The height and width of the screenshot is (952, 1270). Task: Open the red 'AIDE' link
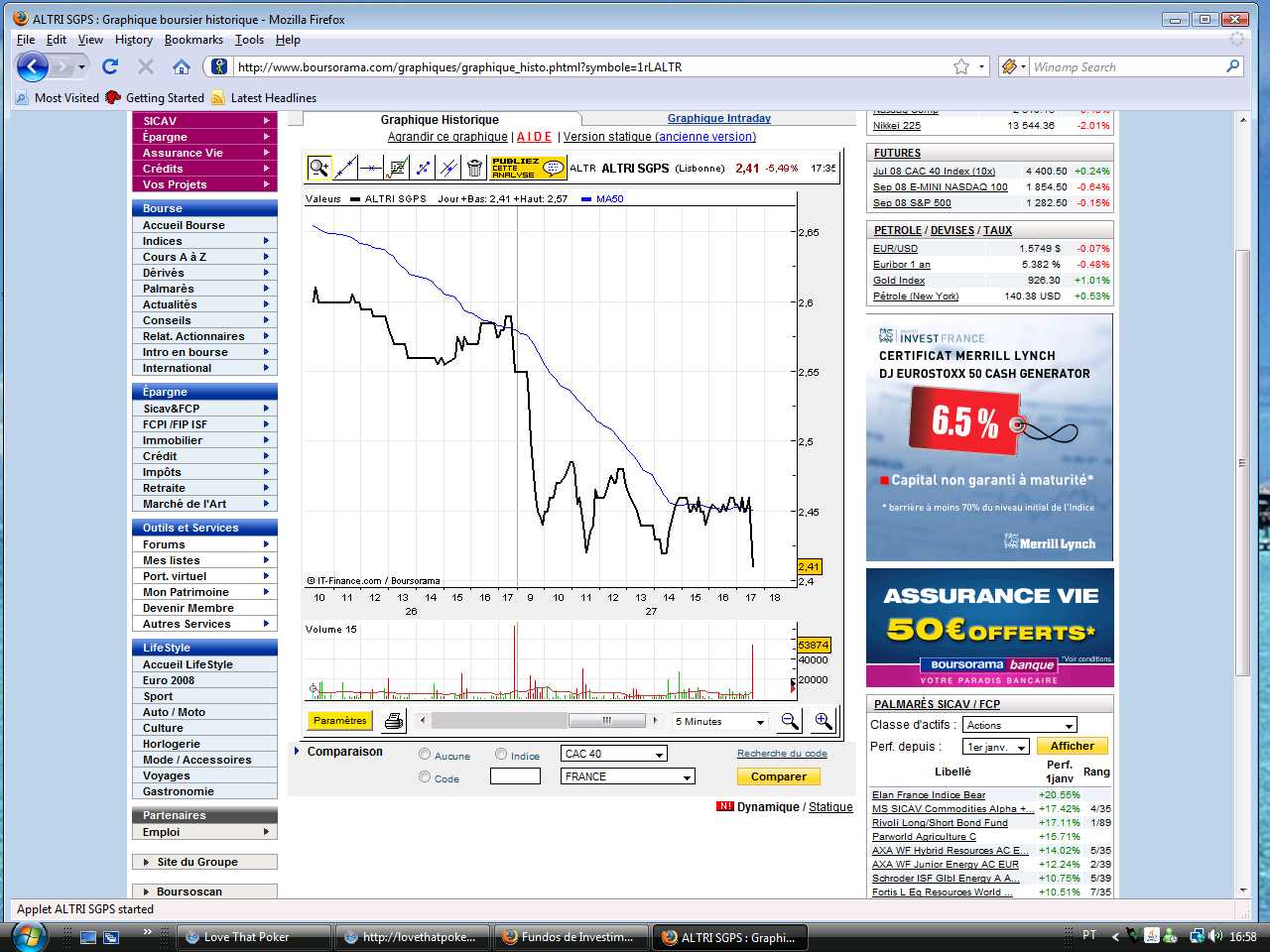[x=534, y=137]
